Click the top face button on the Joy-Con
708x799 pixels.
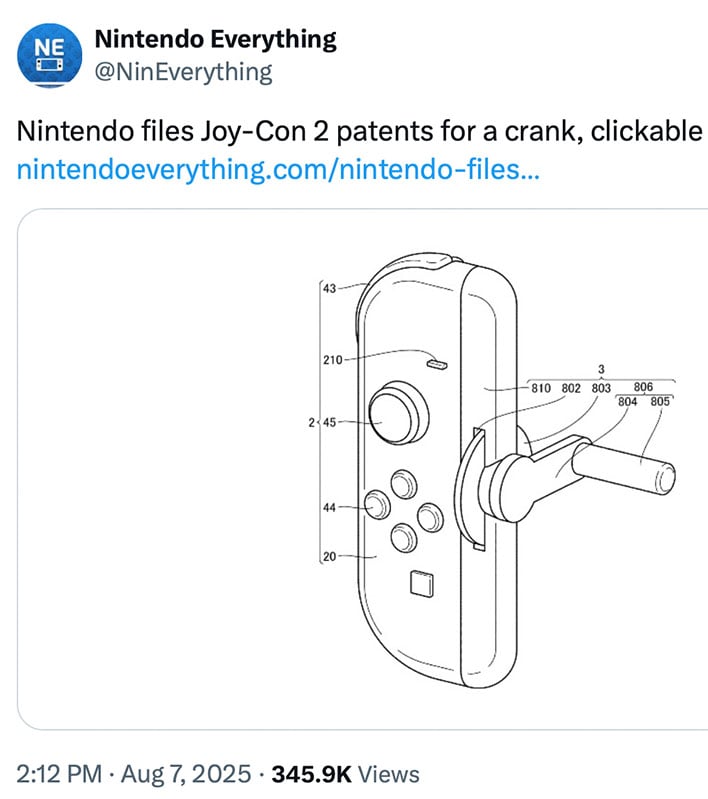(x=405, y=482)
